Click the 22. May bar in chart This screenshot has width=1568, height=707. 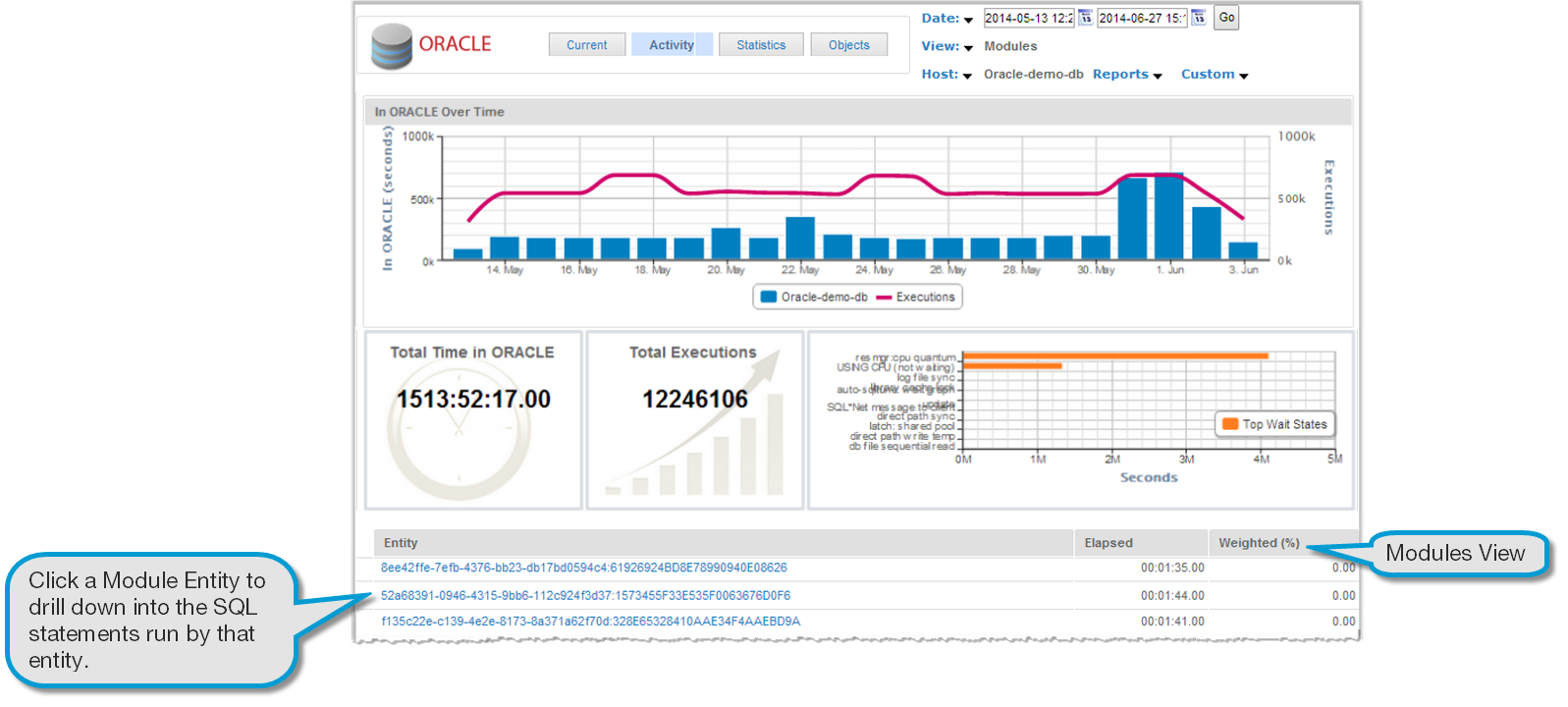800,239
